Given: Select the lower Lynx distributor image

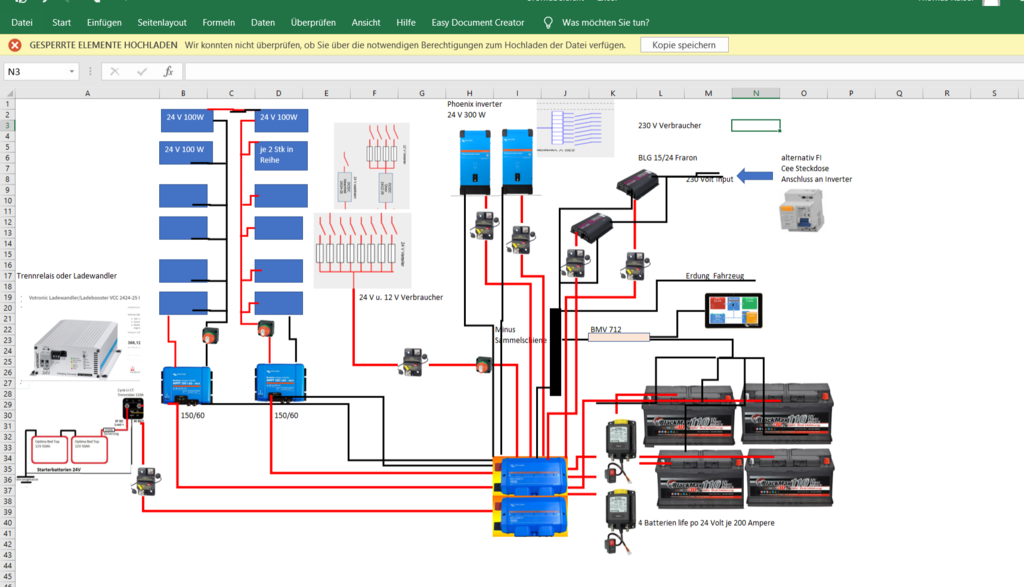Looking at the screenshot, I should click(x=530, y=516).
